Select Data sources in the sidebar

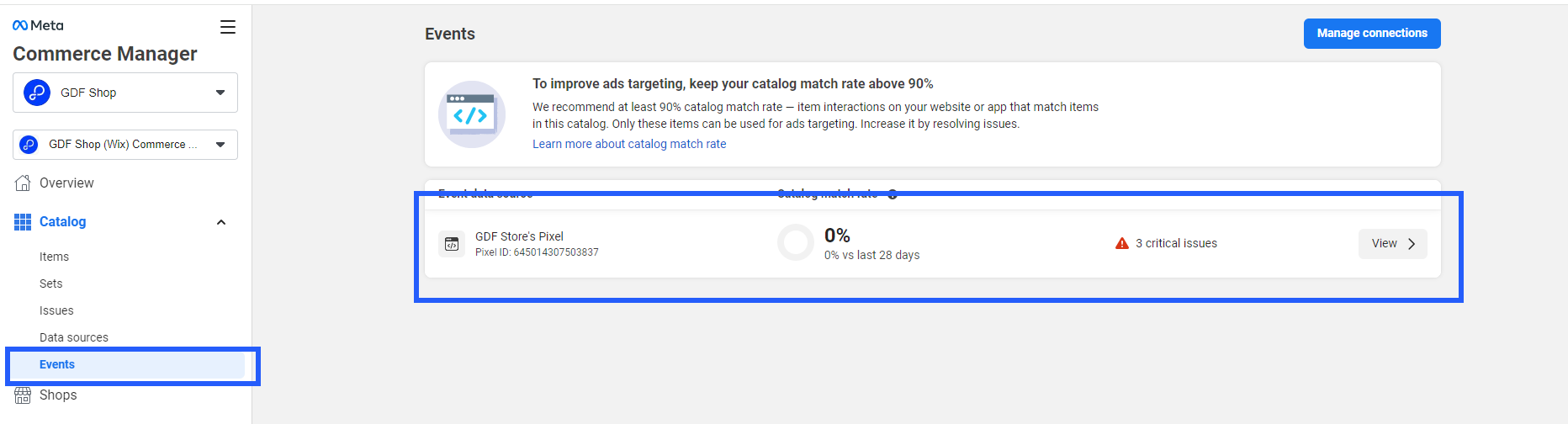point(74,337)
